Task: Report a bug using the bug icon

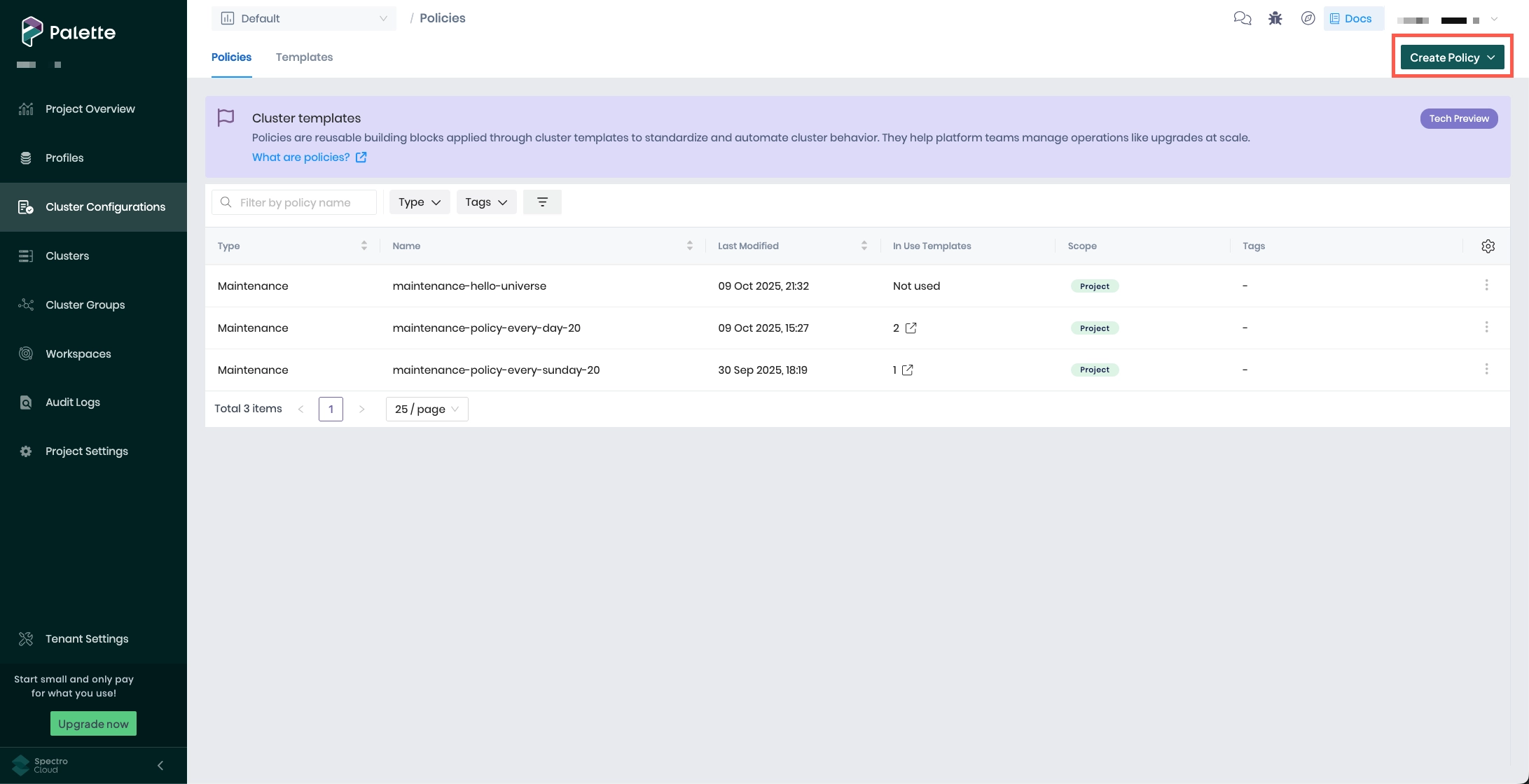Action: click(1275, 18)
